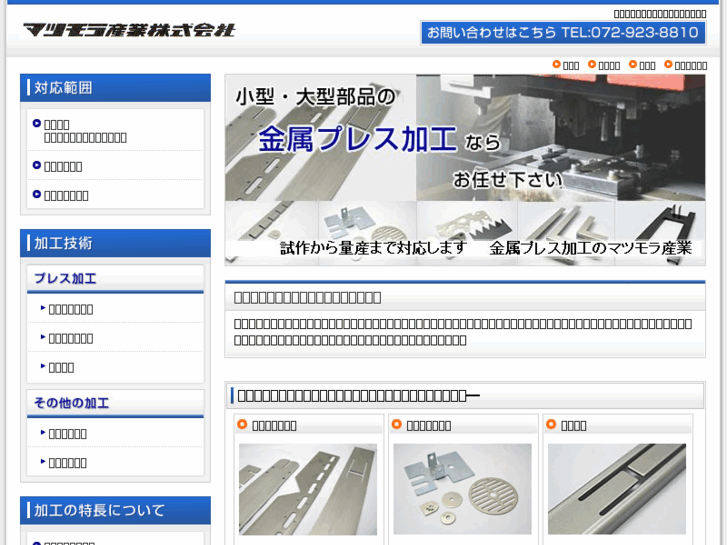The image size is (727, 545).
Task: Click the arrow icon of the second プレス加工 link
Action: [x=43, y=337]
